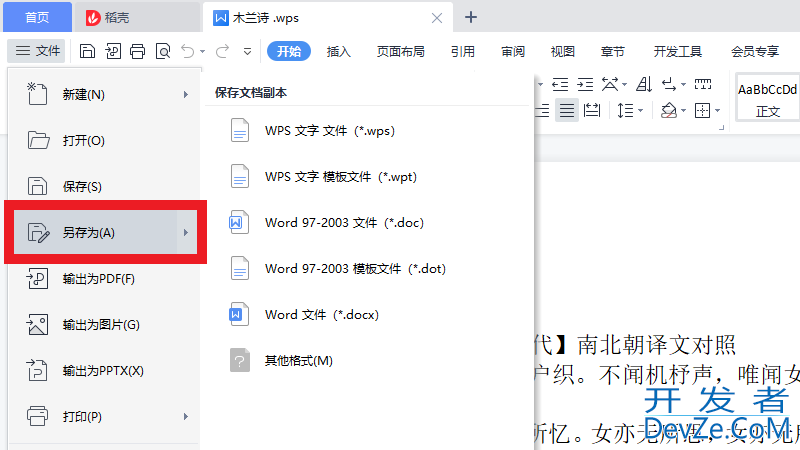
Task: Open the 审阅 ribbon tab
Action: pyautogui.click(x=513, y=52)
